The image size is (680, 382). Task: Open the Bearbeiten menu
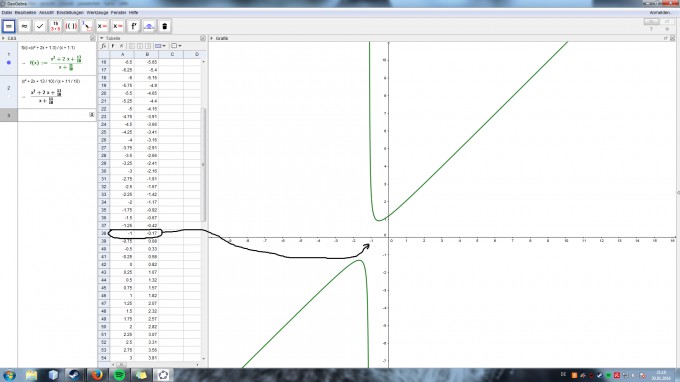coord(25,13)
